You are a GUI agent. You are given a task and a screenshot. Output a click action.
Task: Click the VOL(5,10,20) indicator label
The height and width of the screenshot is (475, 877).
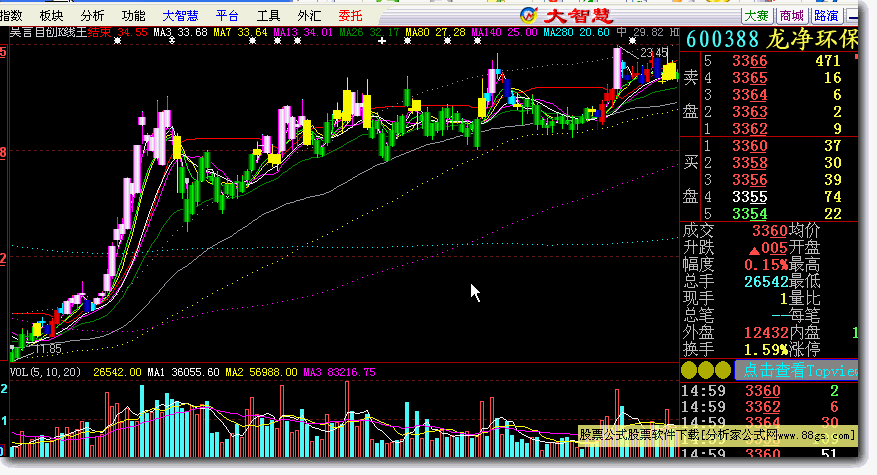point(45,372)
